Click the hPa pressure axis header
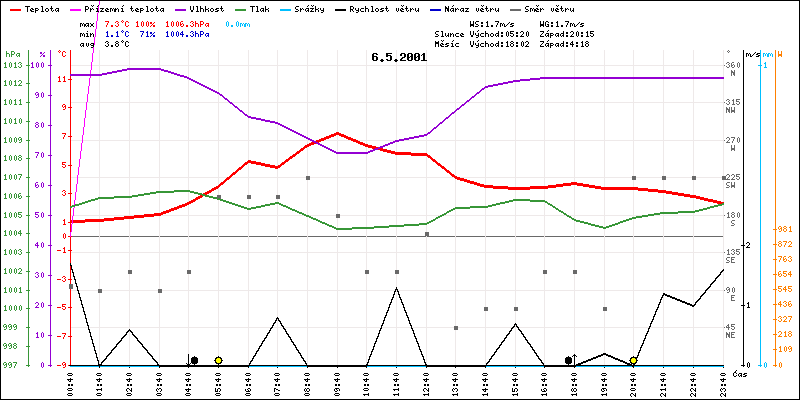This screenshot has height=400, width=800. [12, 53]
